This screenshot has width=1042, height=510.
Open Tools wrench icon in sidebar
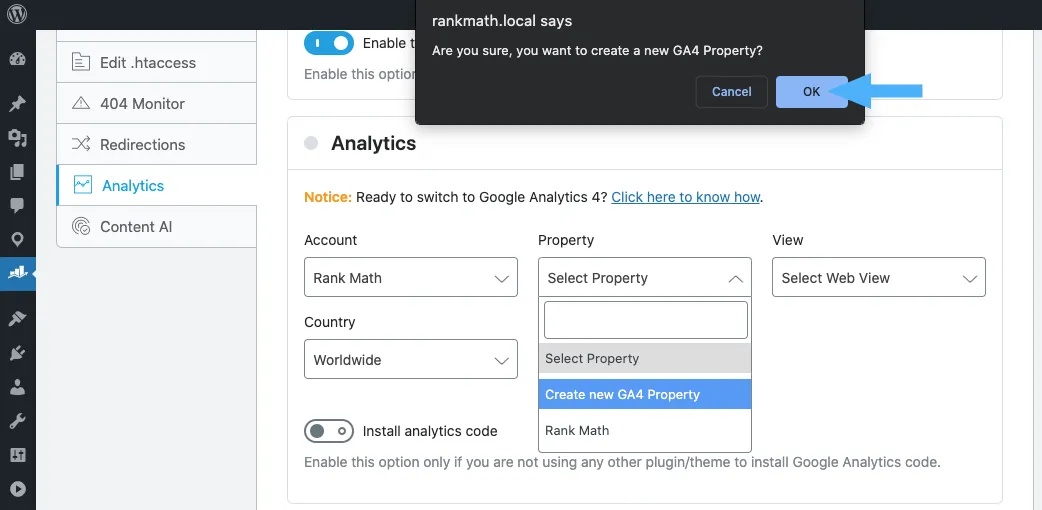17,421
